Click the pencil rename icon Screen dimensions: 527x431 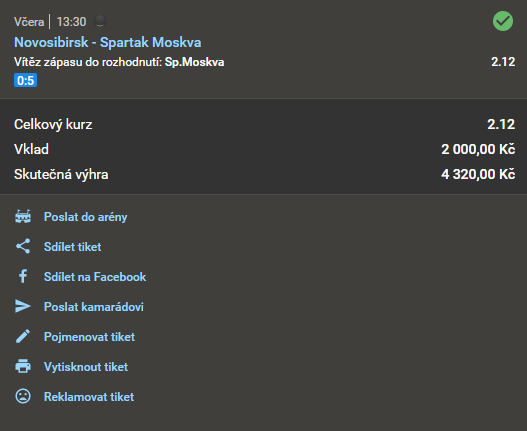click(23, 336)
